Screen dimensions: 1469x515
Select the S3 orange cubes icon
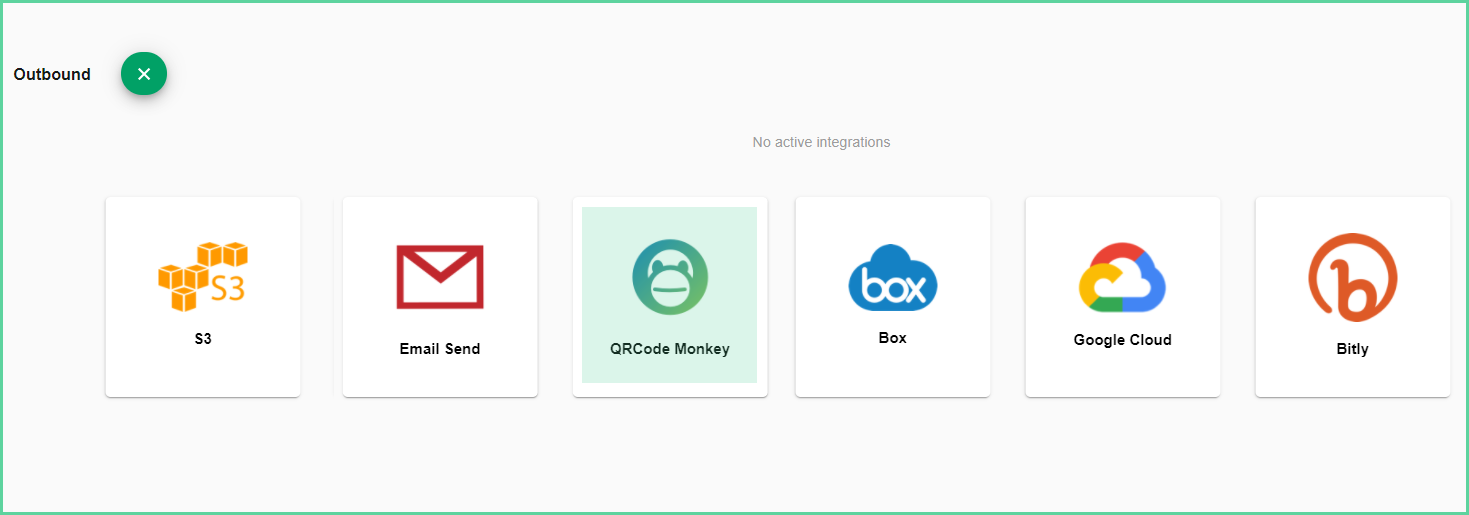[203, 276]
